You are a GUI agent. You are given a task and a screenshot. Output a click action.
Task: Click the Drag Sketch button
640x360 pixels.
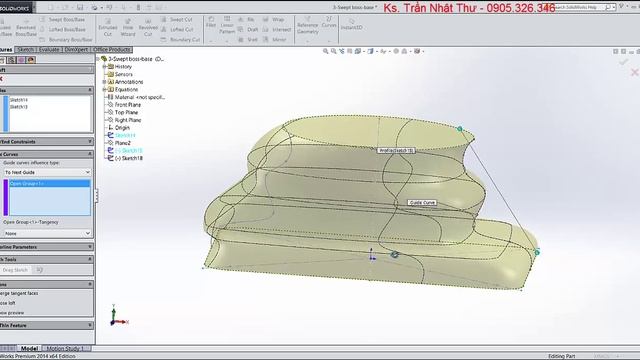point(15,270)
